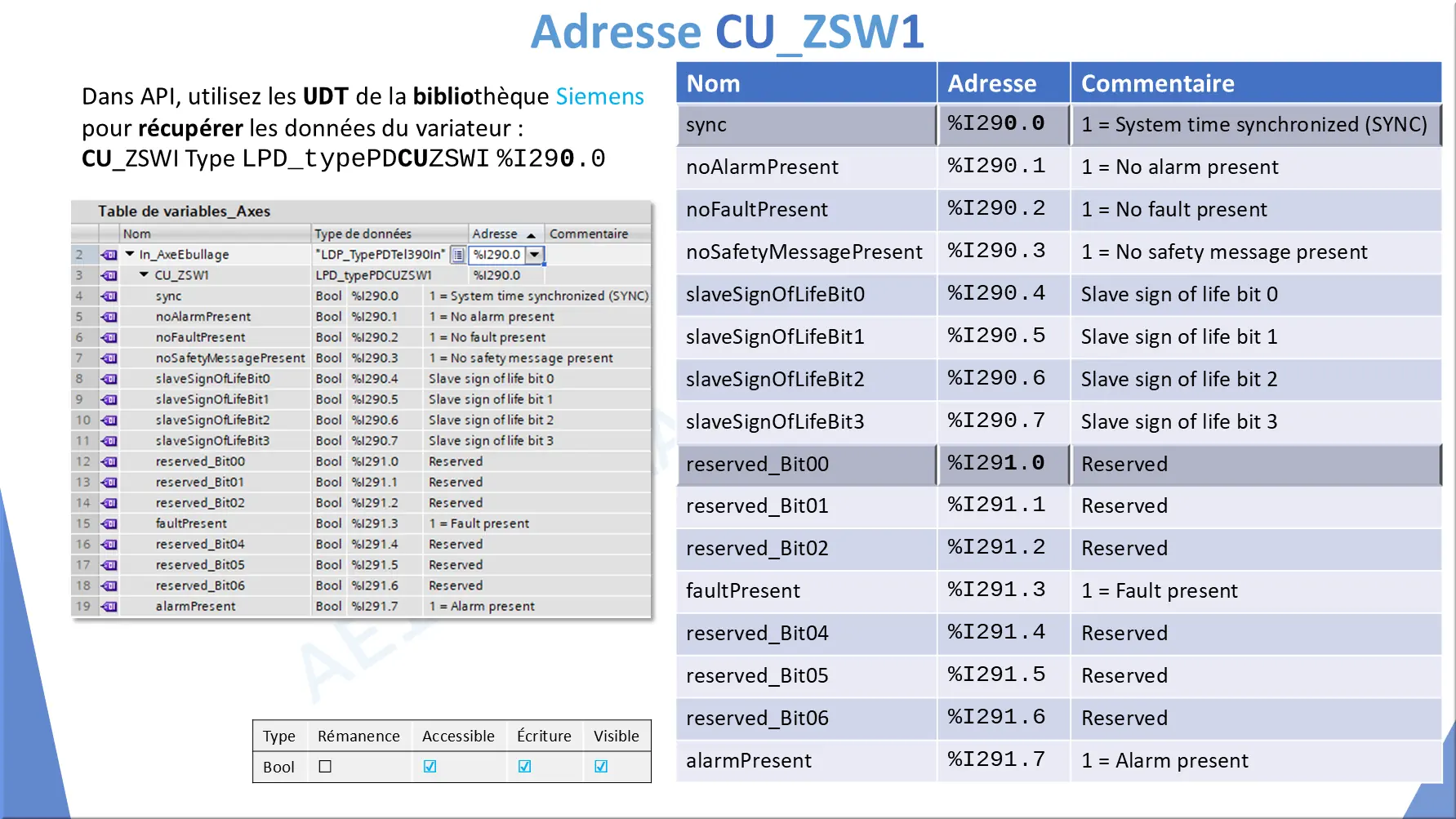Collapse the CU_ZSW1 structure node

coord(144,275)
